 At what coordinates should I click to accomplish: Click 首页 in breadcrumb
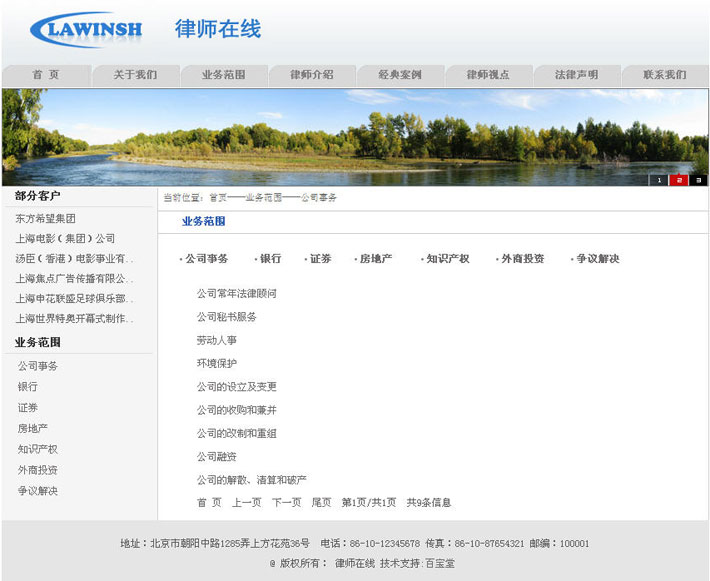[218, 198]
